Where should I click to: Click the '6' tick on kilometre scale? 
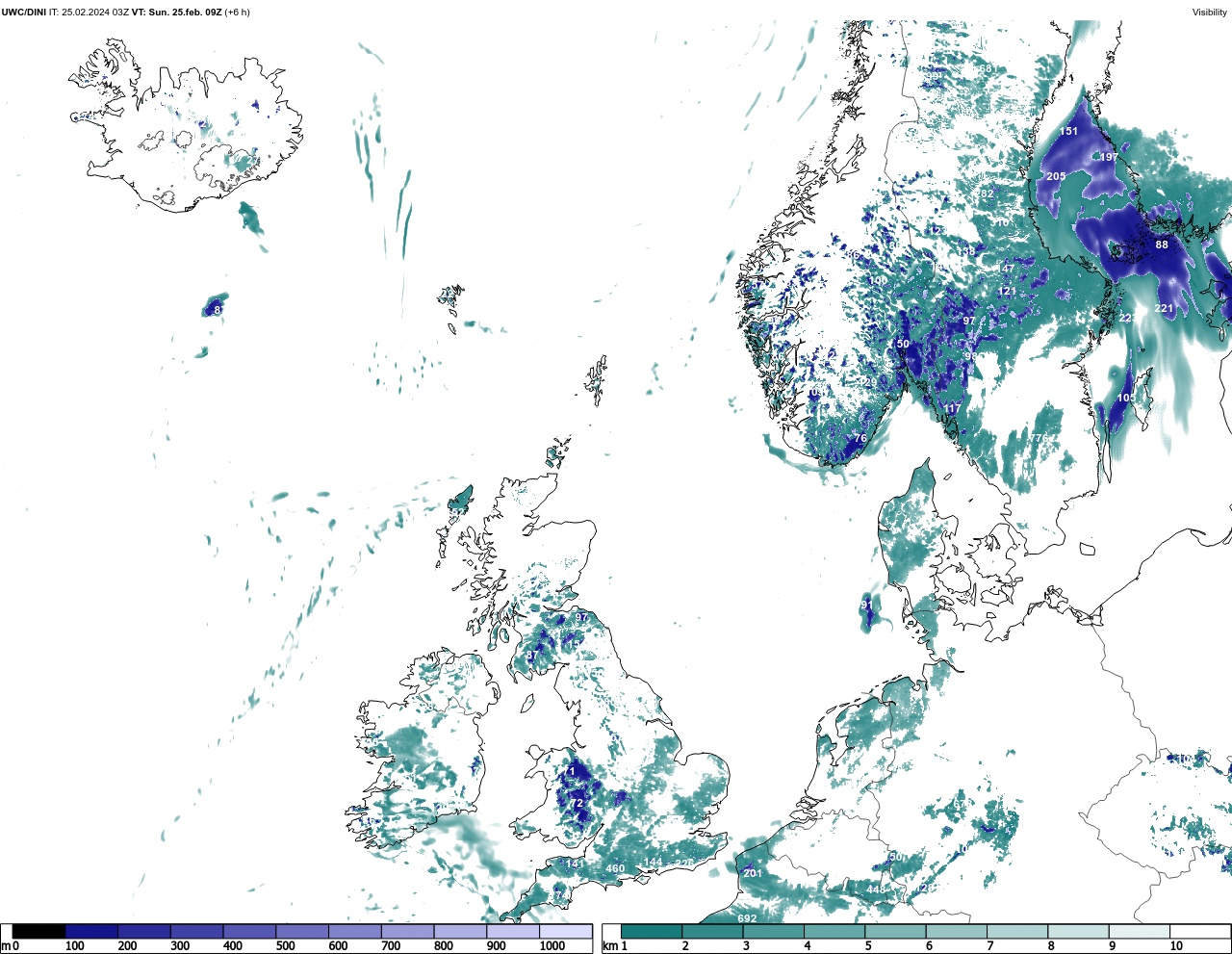tap(929, 946)
